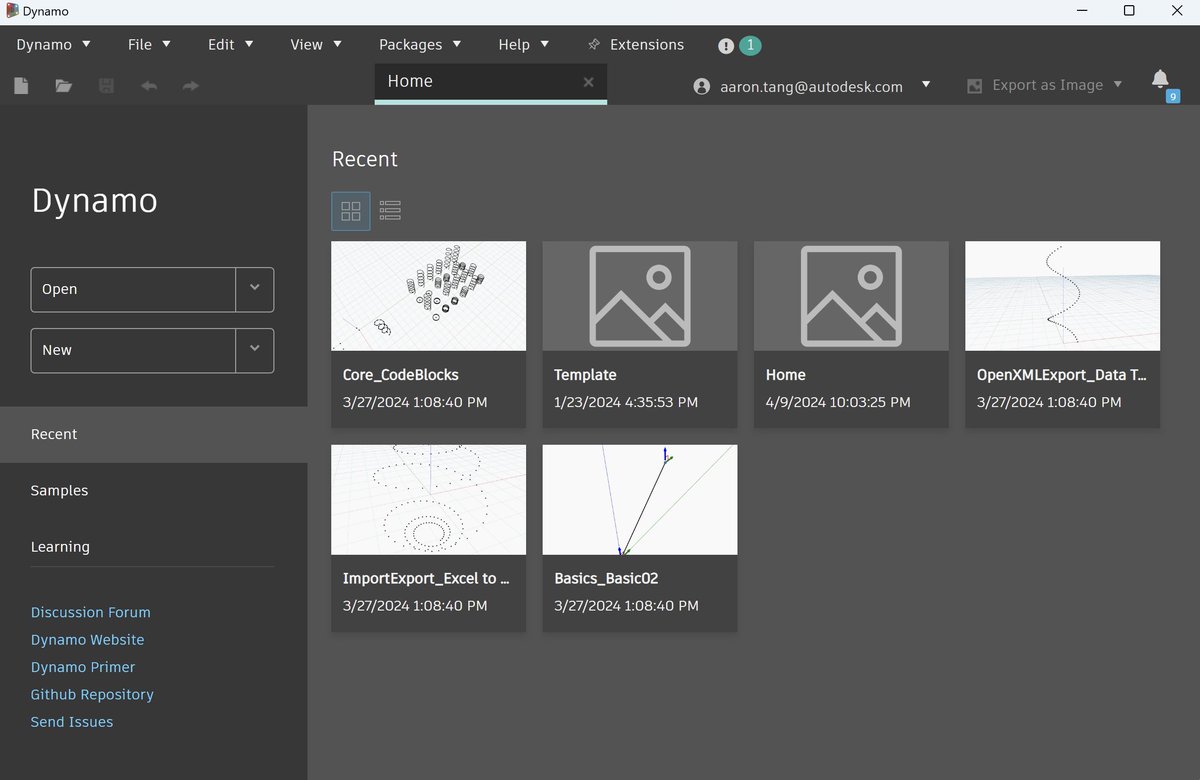1200x780 pixels.
Task: Click the Undo arrow icon
Action: [149, 86]
